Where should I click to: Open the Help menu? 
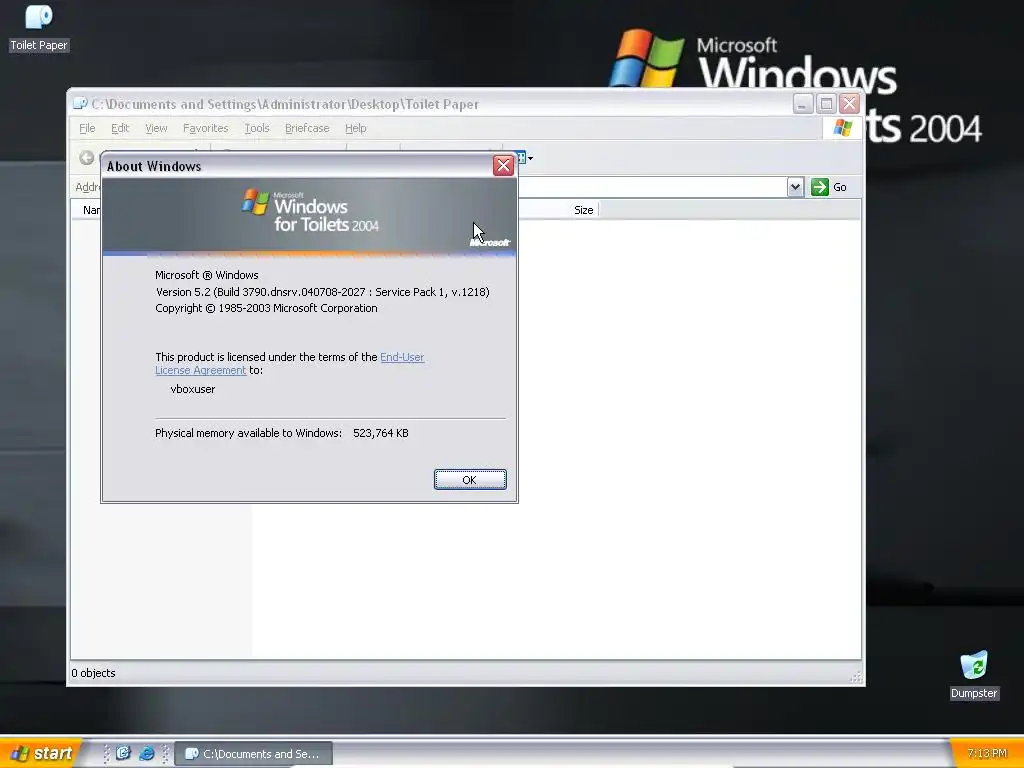point(355,128)
